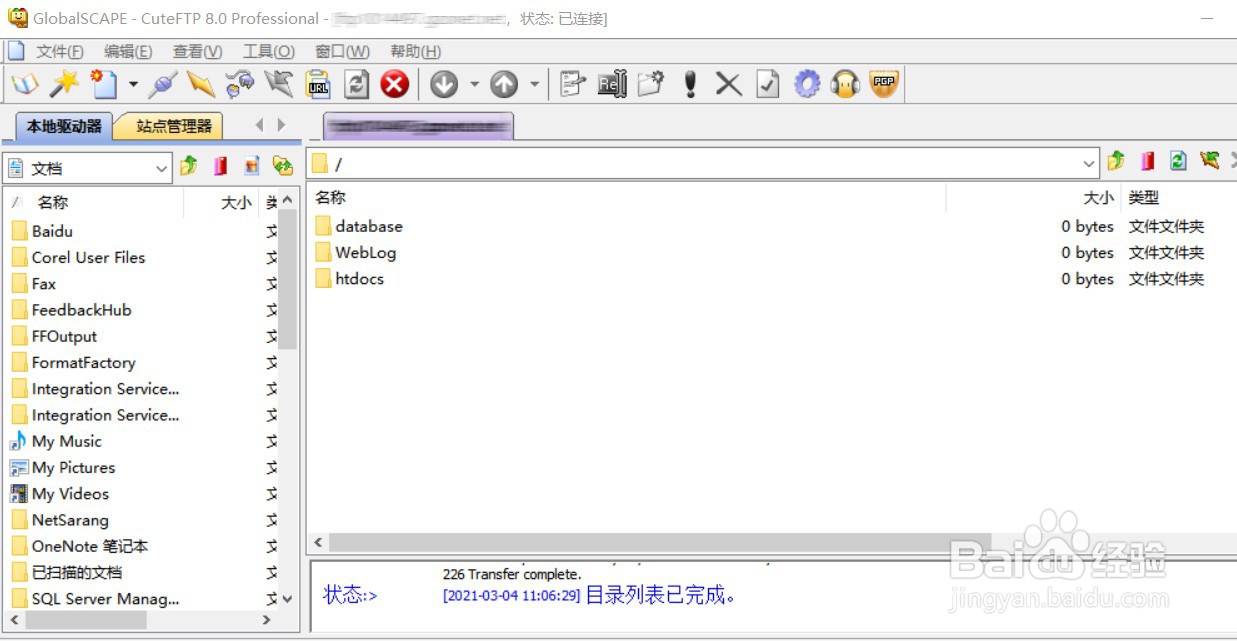Screen dimensions: 1237x641
Task: Click right tab-scroll arrow beside 站点管理器
Action: [282, 125]
